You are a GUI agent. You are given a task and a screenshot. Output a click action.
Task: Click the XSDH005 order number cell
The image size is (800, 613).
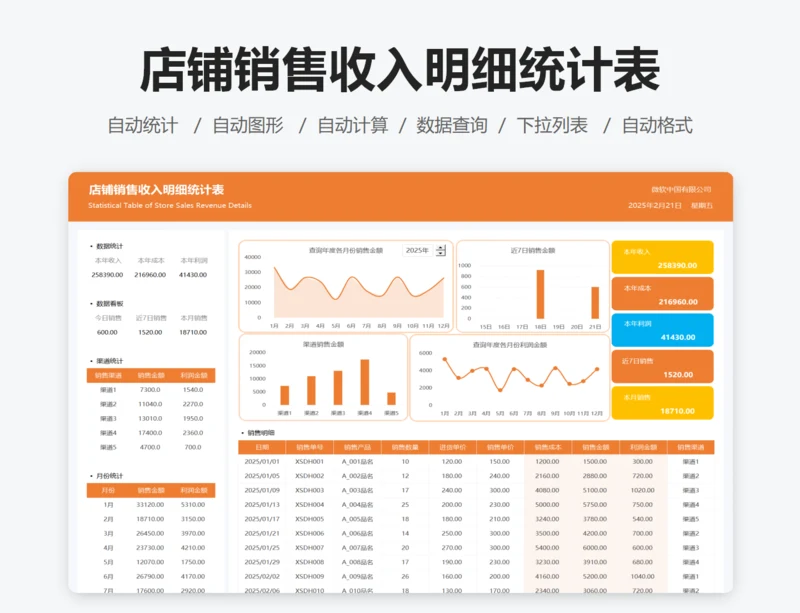coord(309,519)
